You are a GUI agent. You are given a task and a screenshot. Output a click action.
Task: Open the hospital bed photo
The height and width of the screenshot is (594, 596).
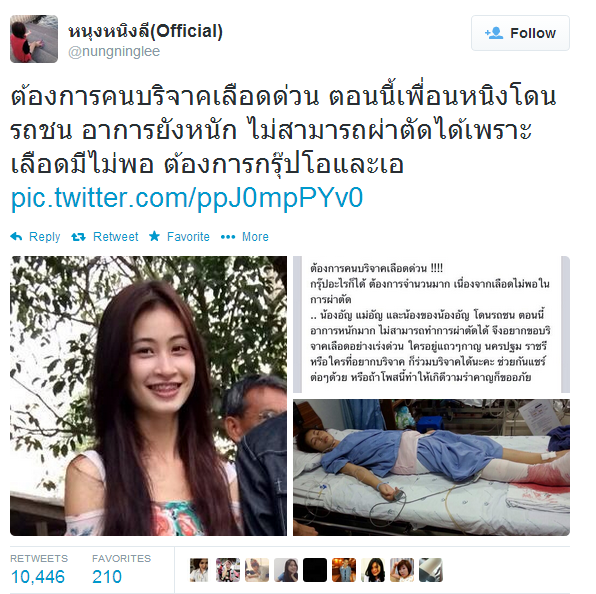(431, 467)
